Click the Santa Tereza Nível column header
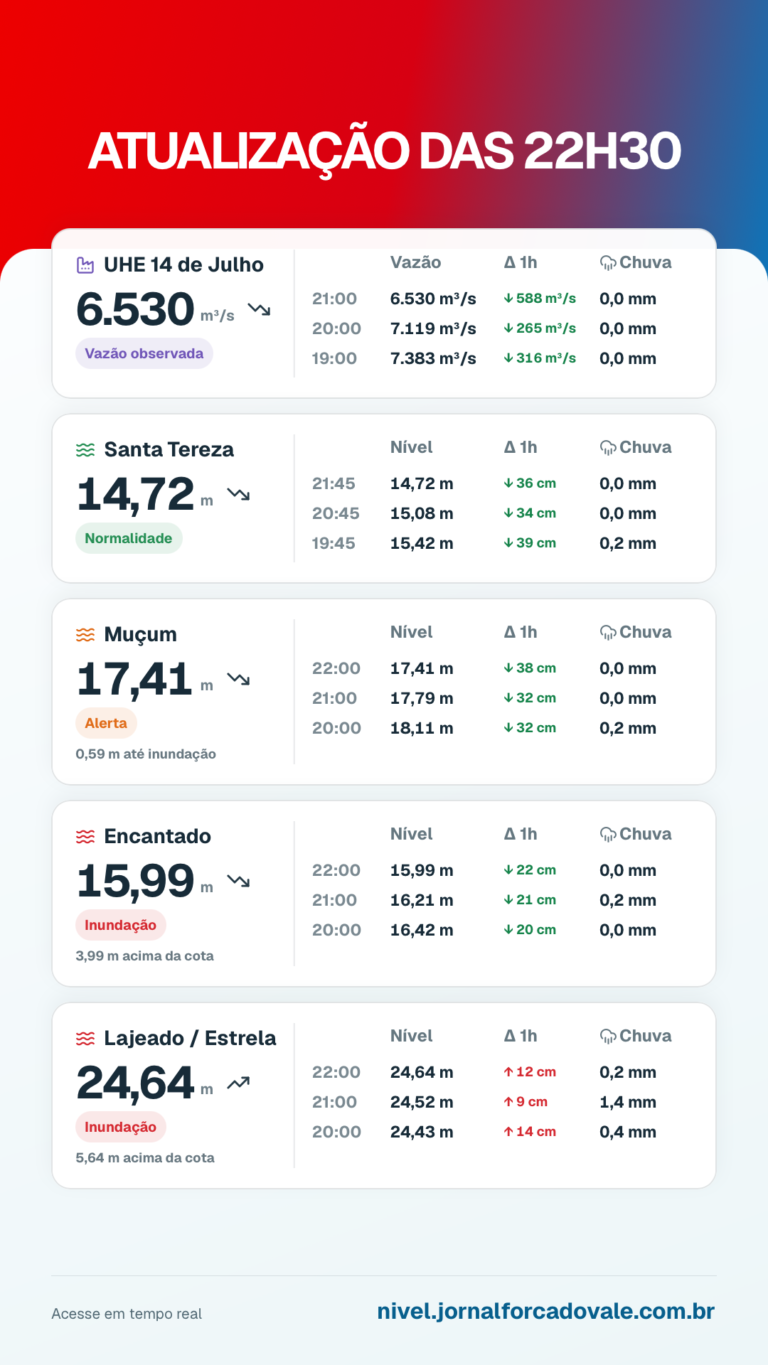768x1365 pixels. 411,447
